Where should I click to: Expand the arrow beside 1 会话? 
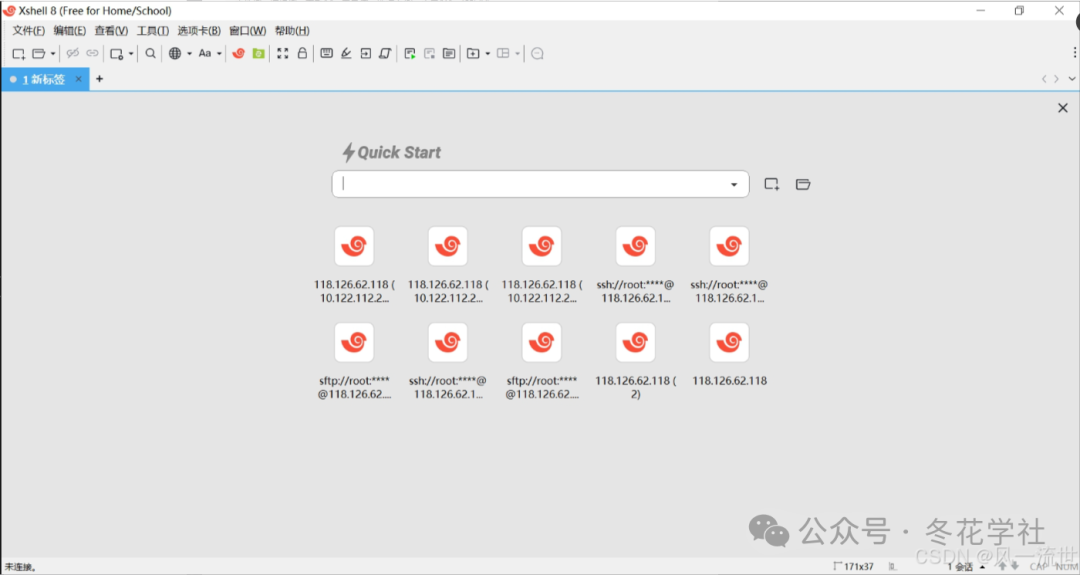[982, 567]
